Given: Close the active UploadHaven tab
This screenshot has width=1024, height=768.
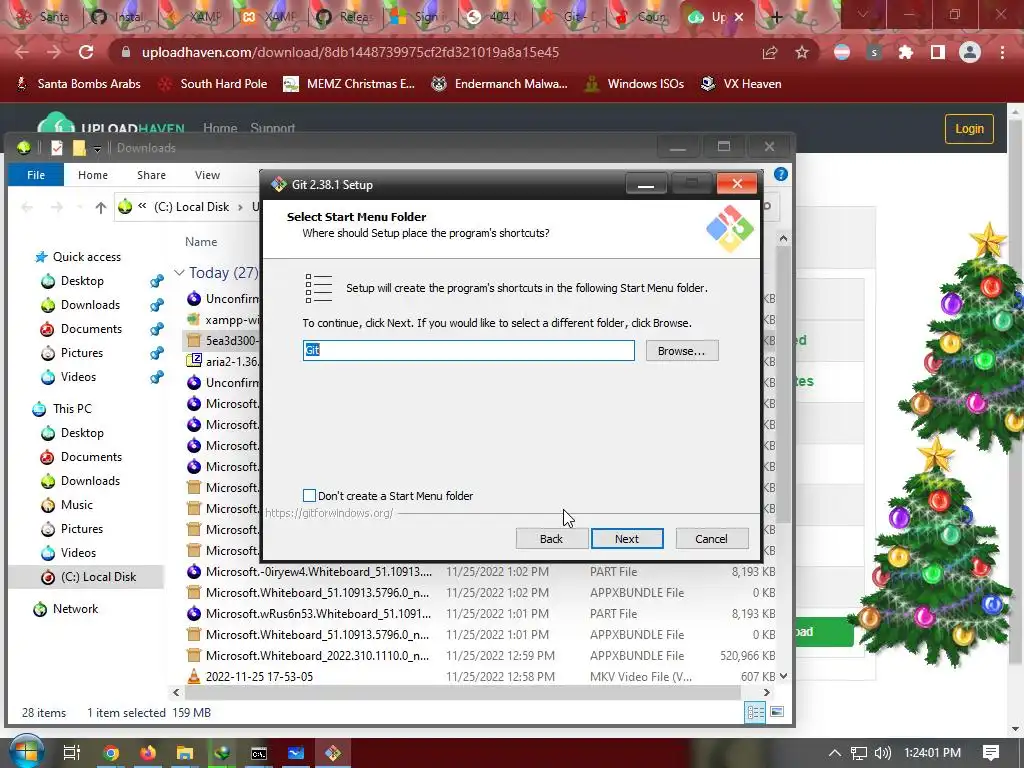Looking at the screenshot, I should coord(739,17).
